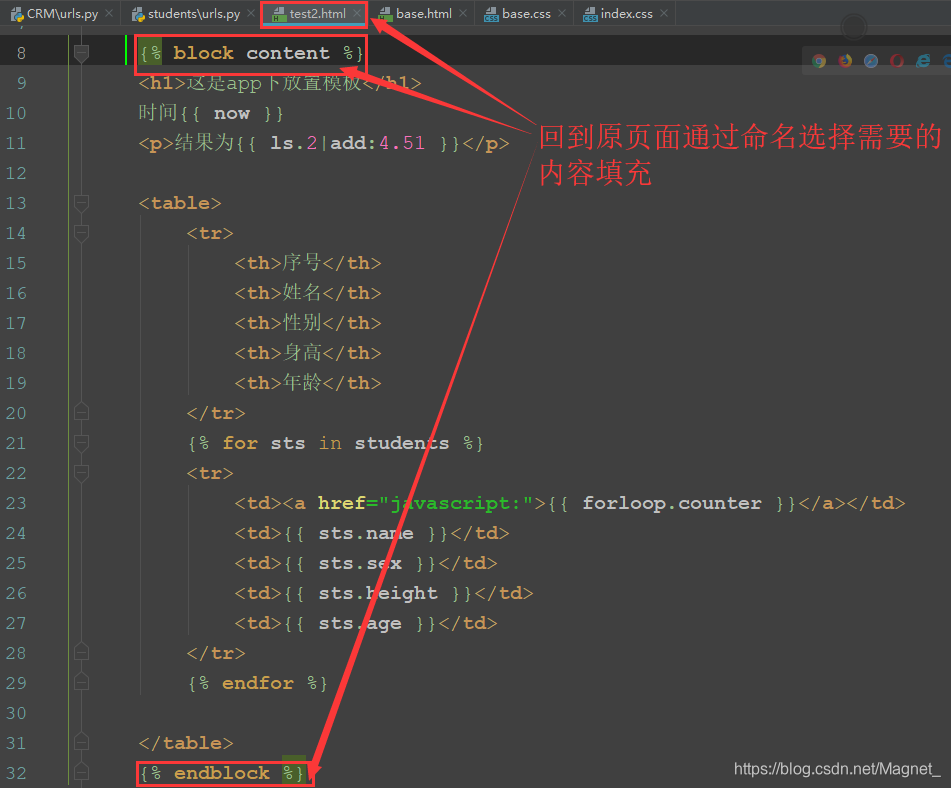The width and height of the screenshot is (951, 788).
Task: Click the '{{ sts.sex }}' variable
Action: point(360,564)
